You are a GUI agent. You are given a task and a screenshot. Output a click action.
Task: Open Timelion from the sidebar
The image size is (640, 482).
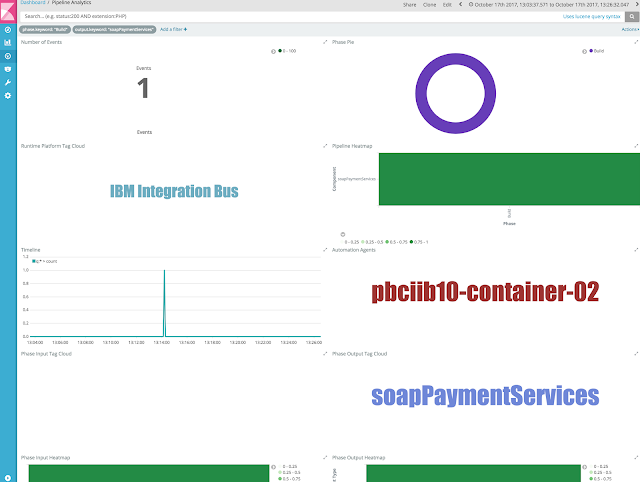[x=8, y=69]
